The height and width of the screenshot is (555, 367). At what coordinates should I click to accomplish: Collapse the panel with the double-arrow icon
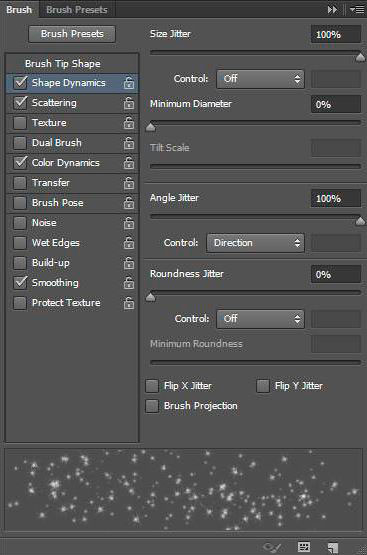pyautogui.click(x=332, y=10)
